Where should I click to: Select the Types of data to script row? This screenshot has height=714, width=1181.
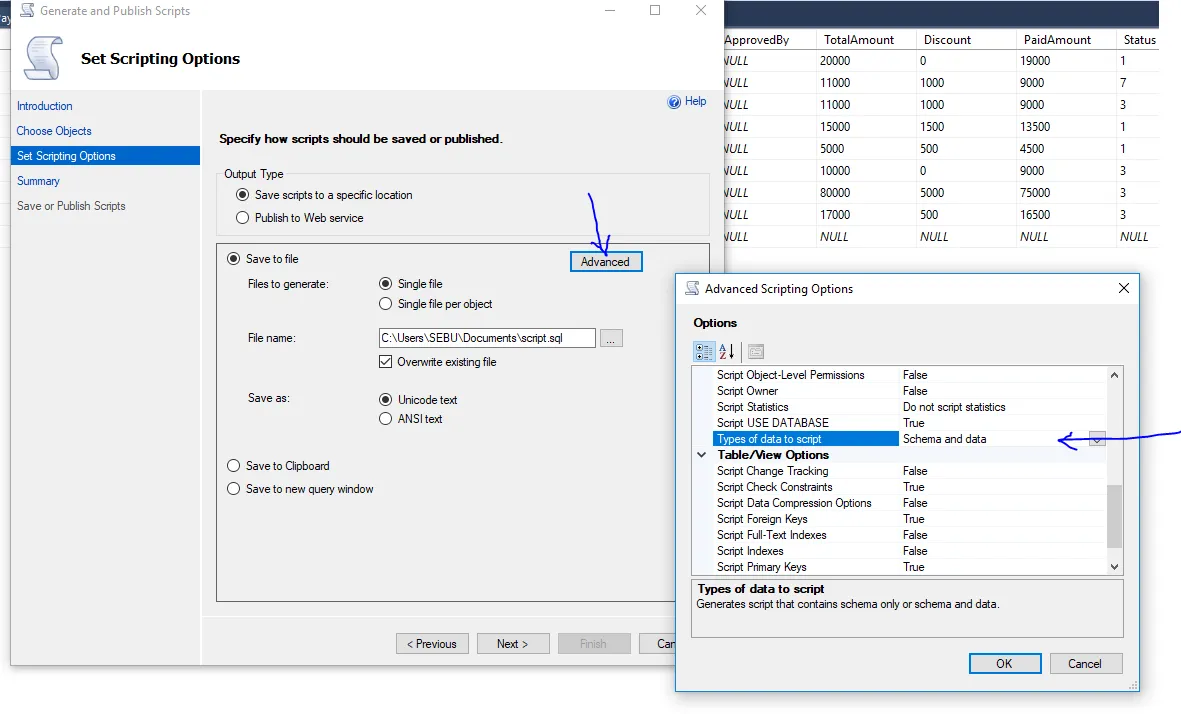(x=909, y=439)
